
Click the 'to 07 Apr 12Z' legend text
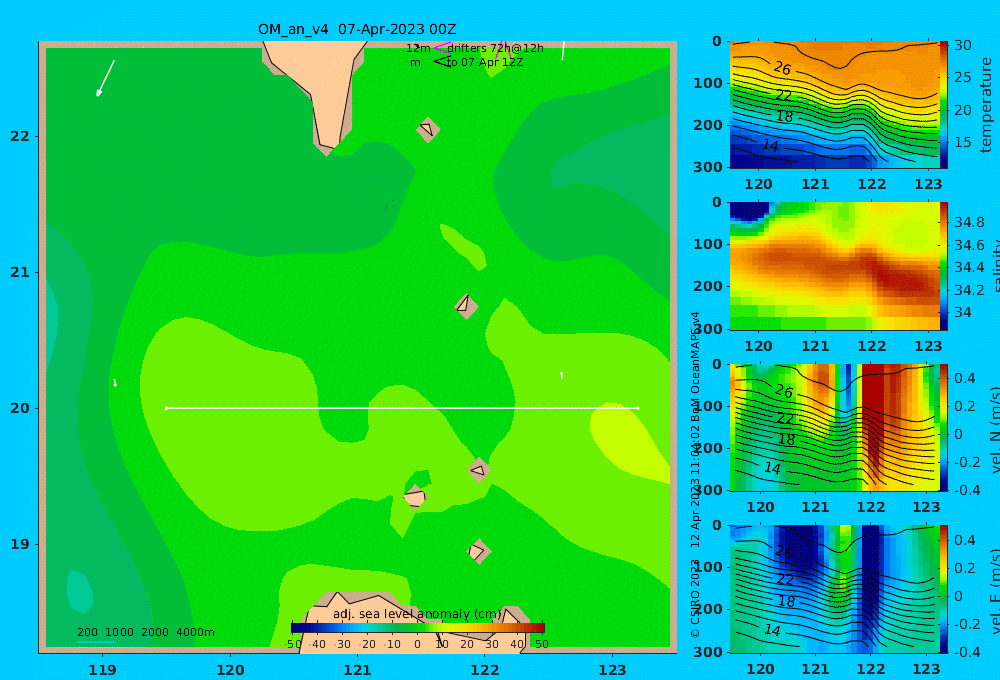pyautogui.click(x=485, y=62)
